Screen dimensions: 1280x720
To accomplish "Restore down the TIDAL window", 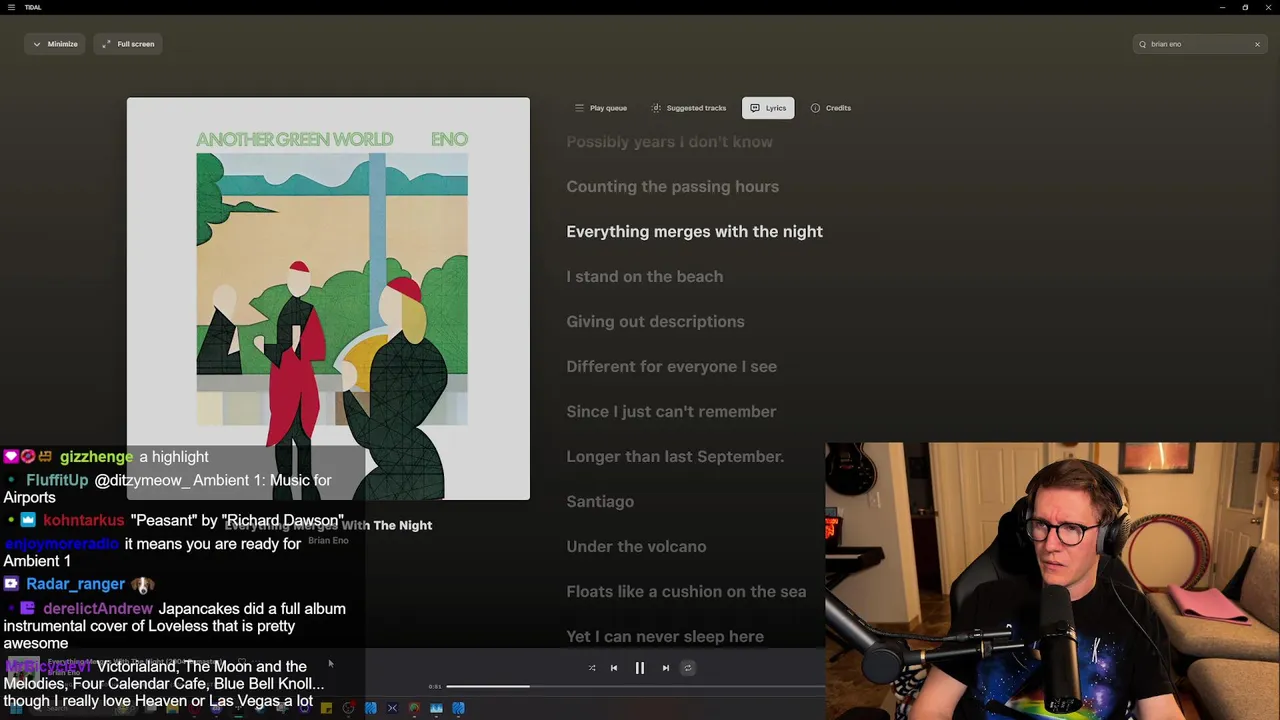I will [1245, 7].
